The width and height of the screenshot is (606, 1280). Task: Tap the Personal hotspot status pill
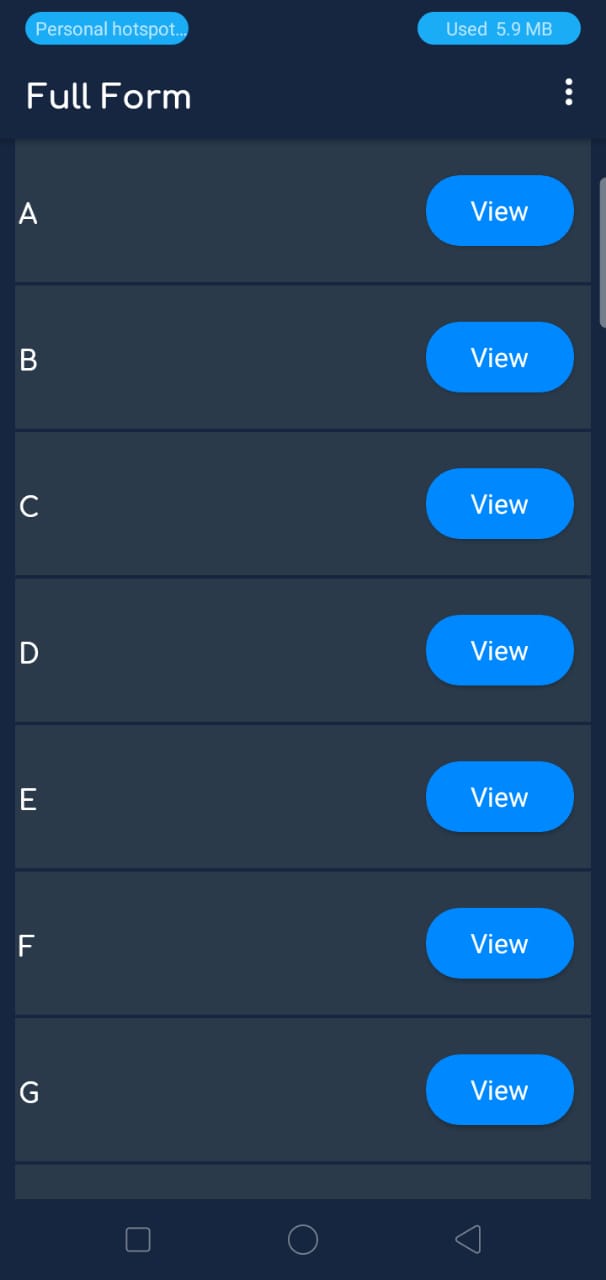pyautogui.click(x=107, y=29)
